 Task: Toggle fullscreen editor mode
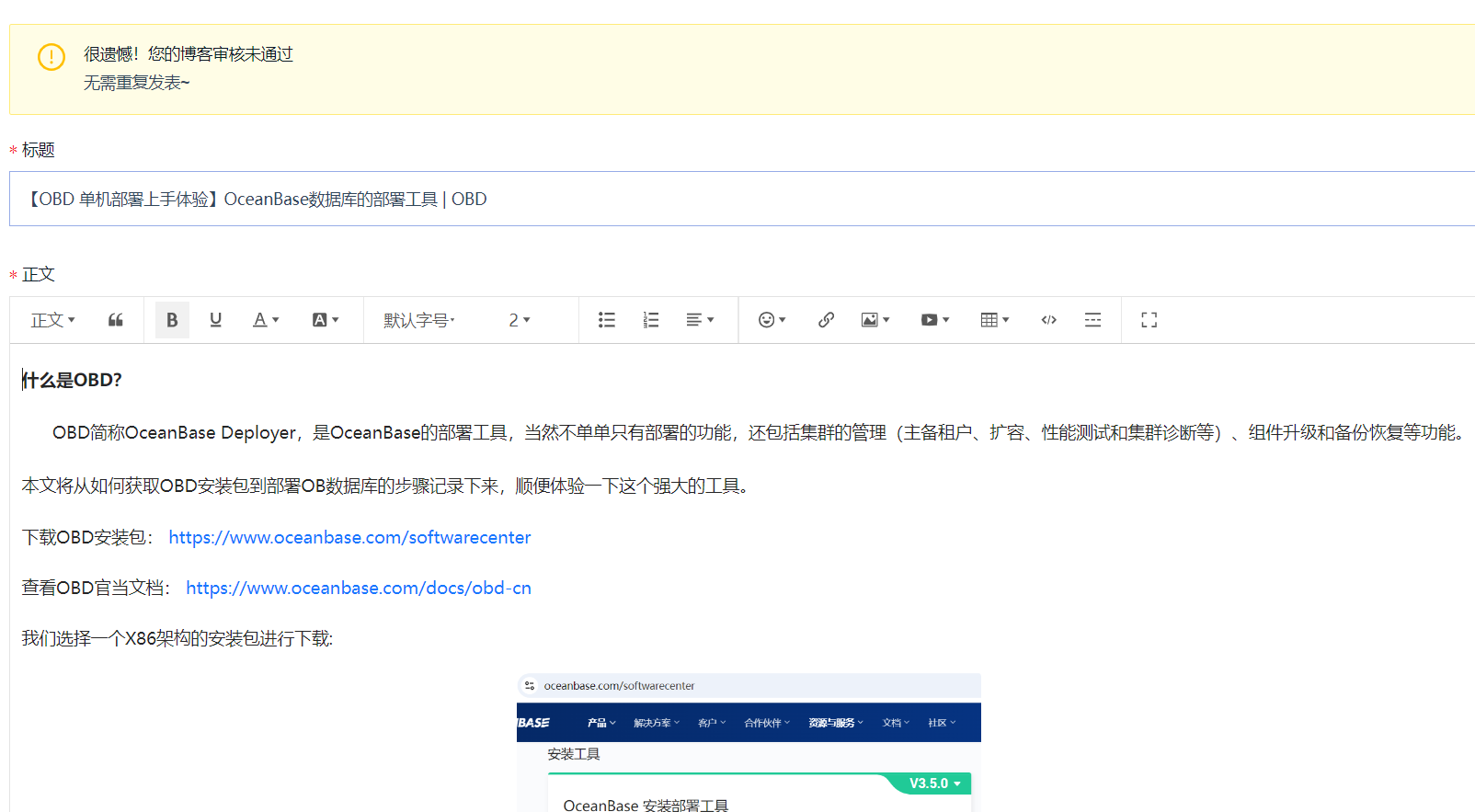pyautogui.click(x=1149, y=320)
